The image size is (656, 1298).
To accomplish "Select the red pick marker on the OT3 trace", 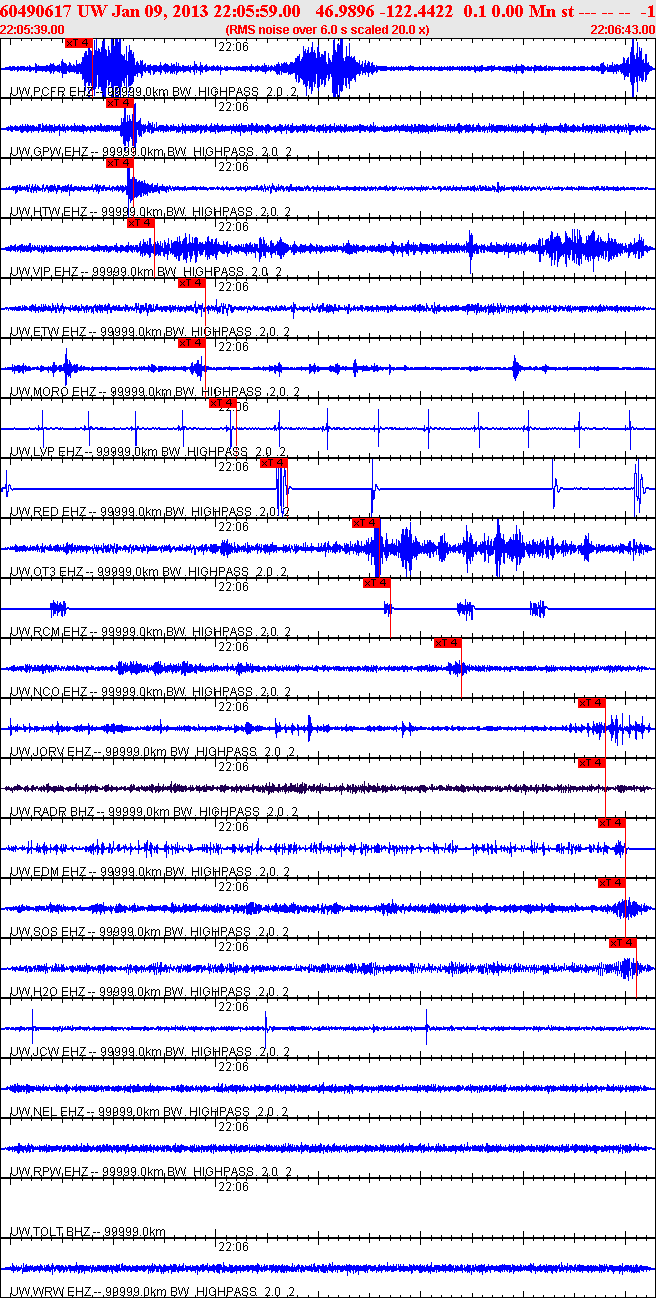I will [x=365, y=523].
